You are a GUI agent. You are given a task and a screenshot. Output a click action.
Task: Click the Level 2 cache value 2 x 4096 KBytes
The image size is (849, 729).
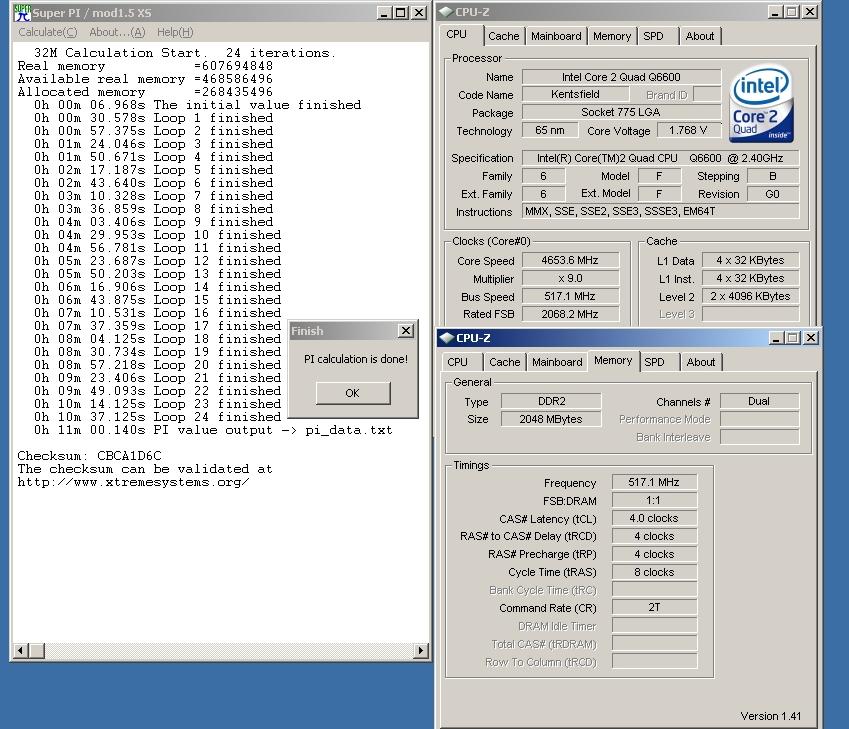coord(750,296)
